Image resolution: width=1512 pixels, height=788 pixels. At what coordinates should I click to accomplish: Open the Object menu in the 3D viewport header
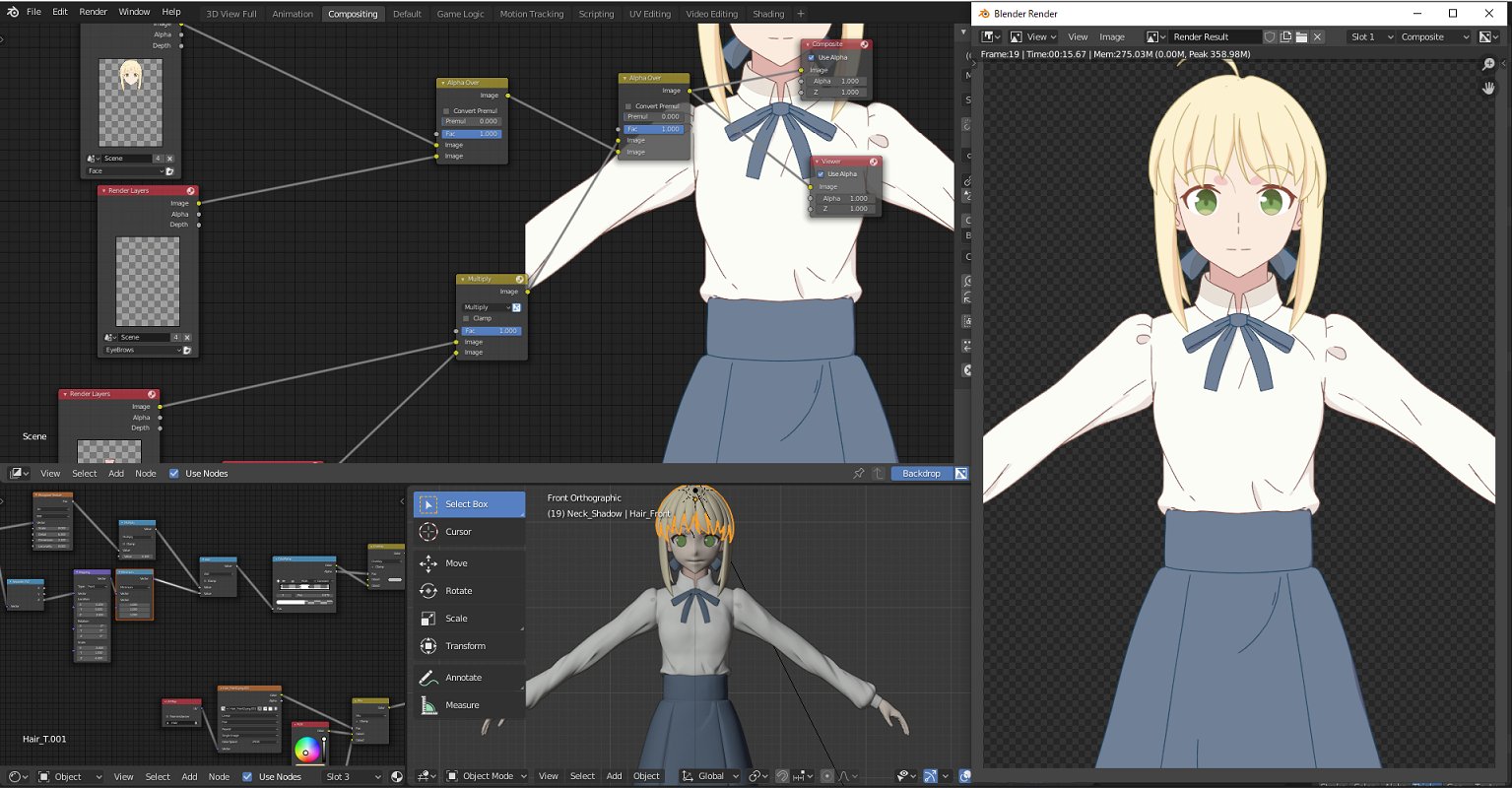click(646, 776)
